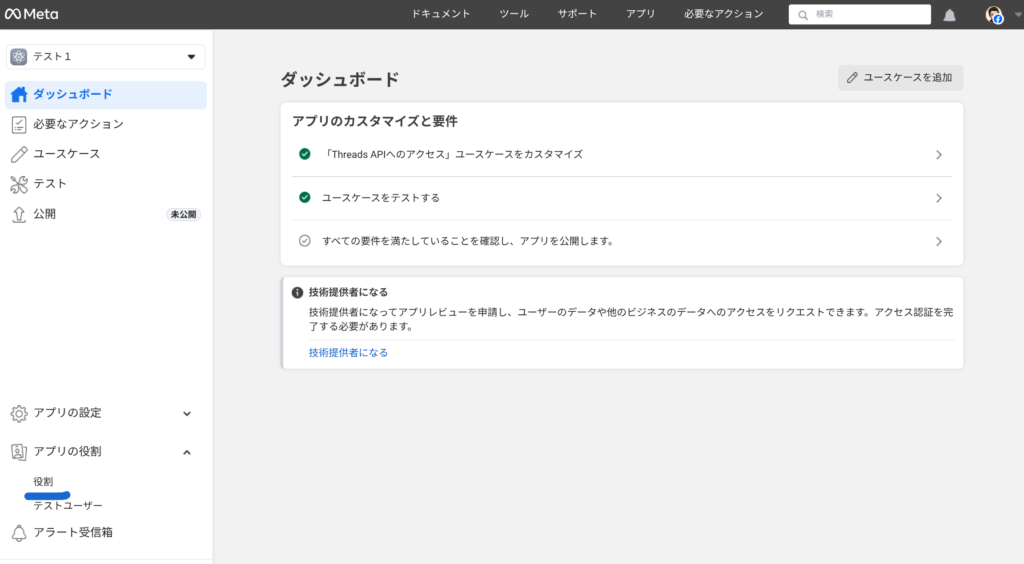1024x564 pixels.
Task: Click the unchecked circle for publish requirements
Action: pyautogui.click(x=305, y=241)
